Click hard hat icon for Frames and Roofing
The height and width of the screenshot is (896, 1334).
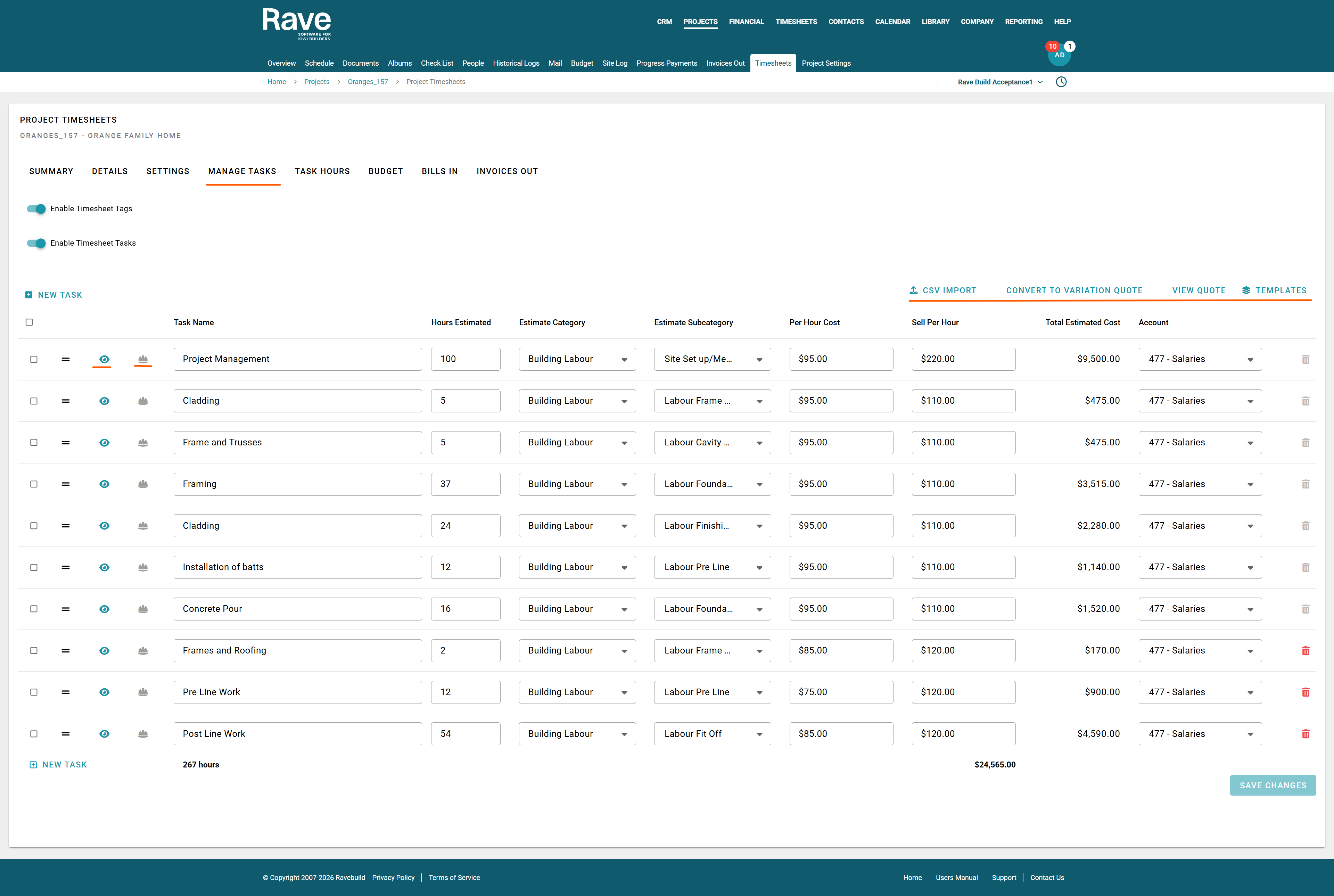click(143, 650)
